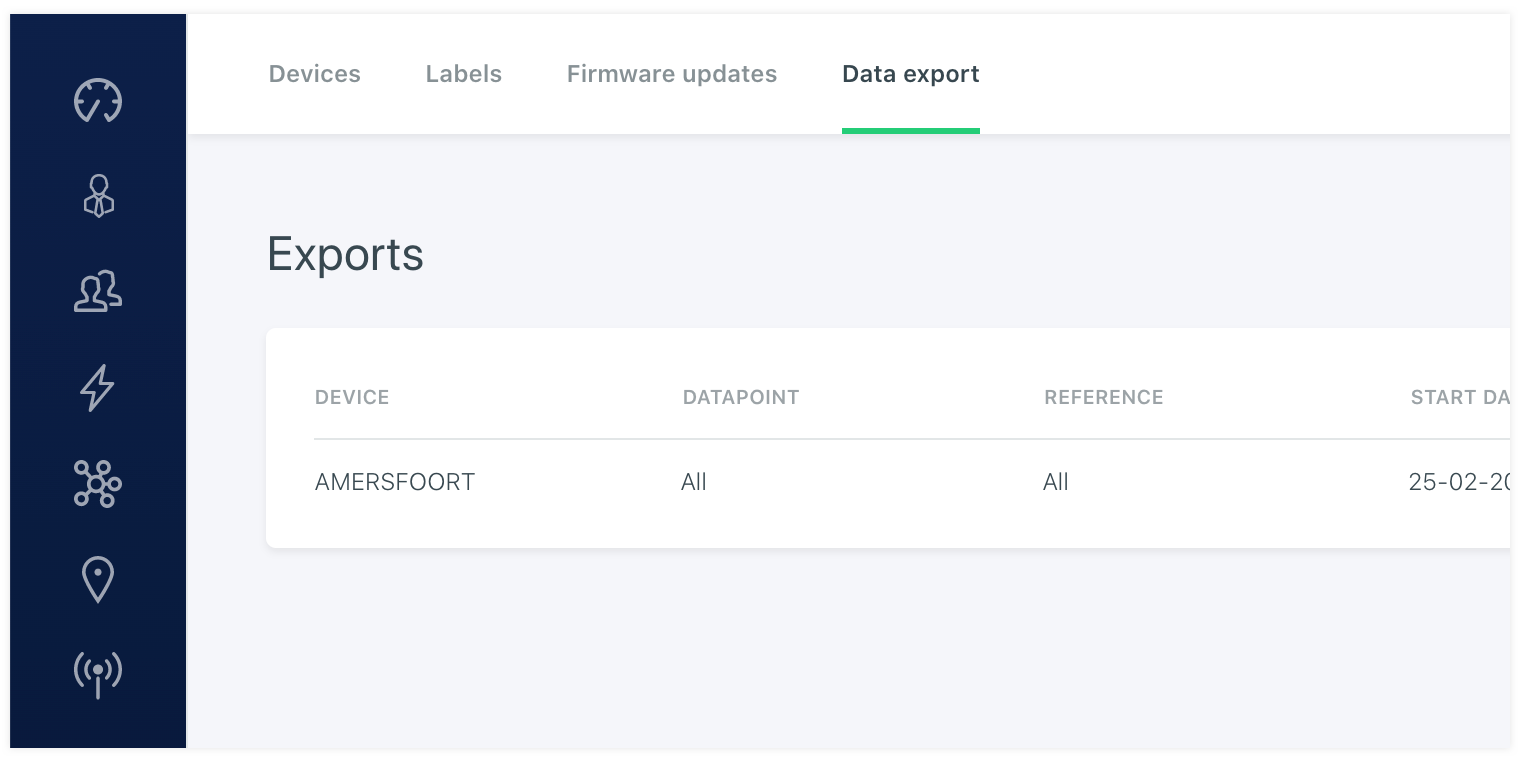The height and width of the screenshot is (760, 1520).
Task: Open the AMERSFOORT export row
Action: (x=395, y=482)
